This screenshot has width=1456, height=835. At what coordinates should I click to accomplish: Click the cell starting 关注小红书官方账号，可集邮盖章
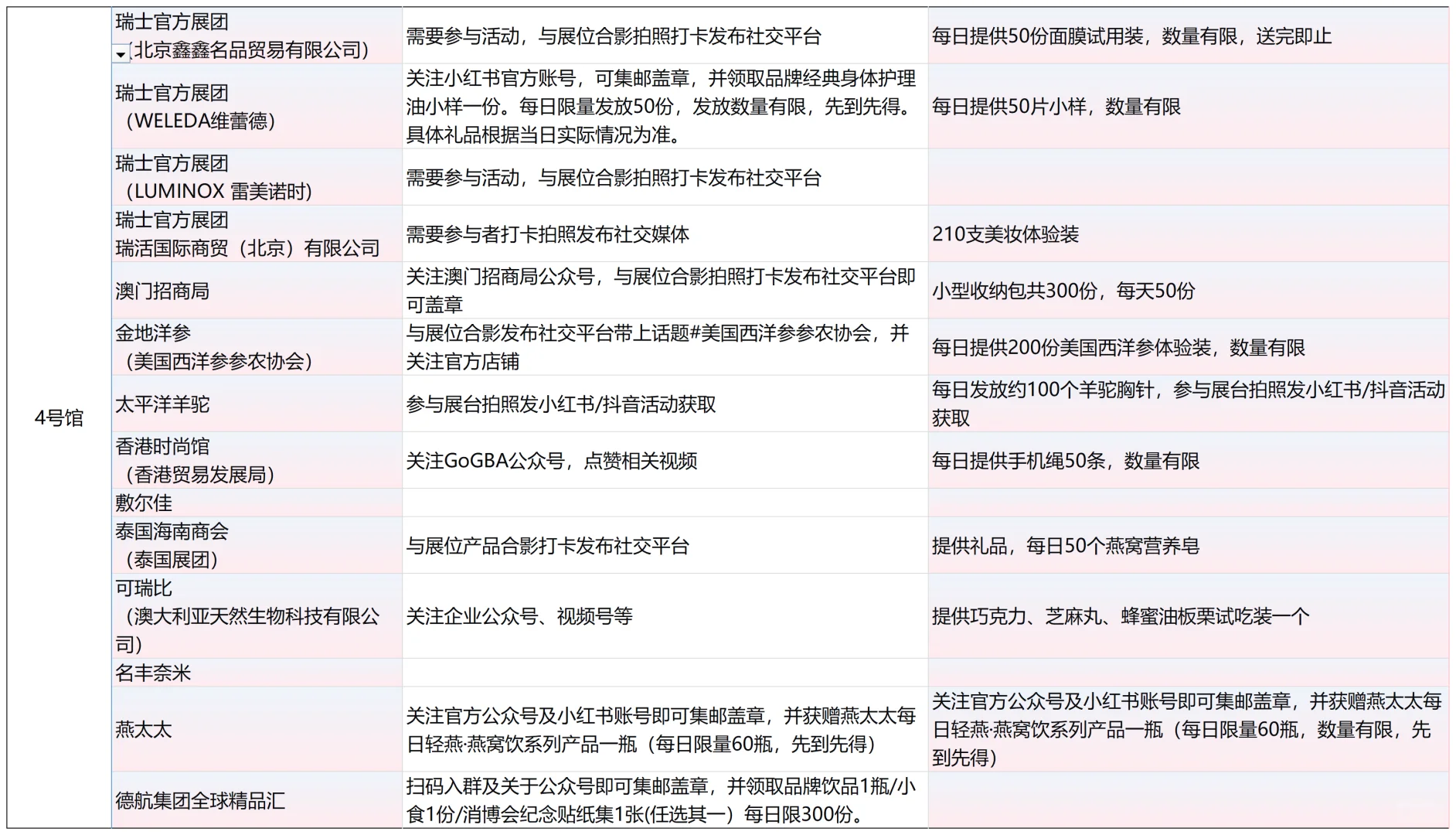click(x=665, y=107)
